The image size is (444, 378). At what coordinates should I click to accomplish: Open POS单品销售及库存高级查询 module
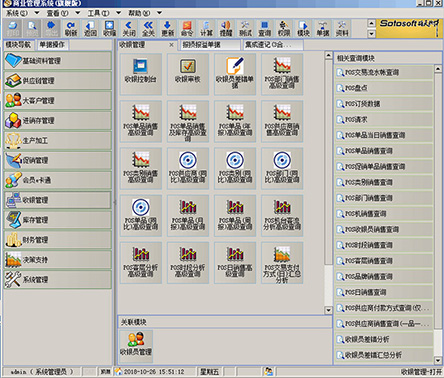pos(188,122)
